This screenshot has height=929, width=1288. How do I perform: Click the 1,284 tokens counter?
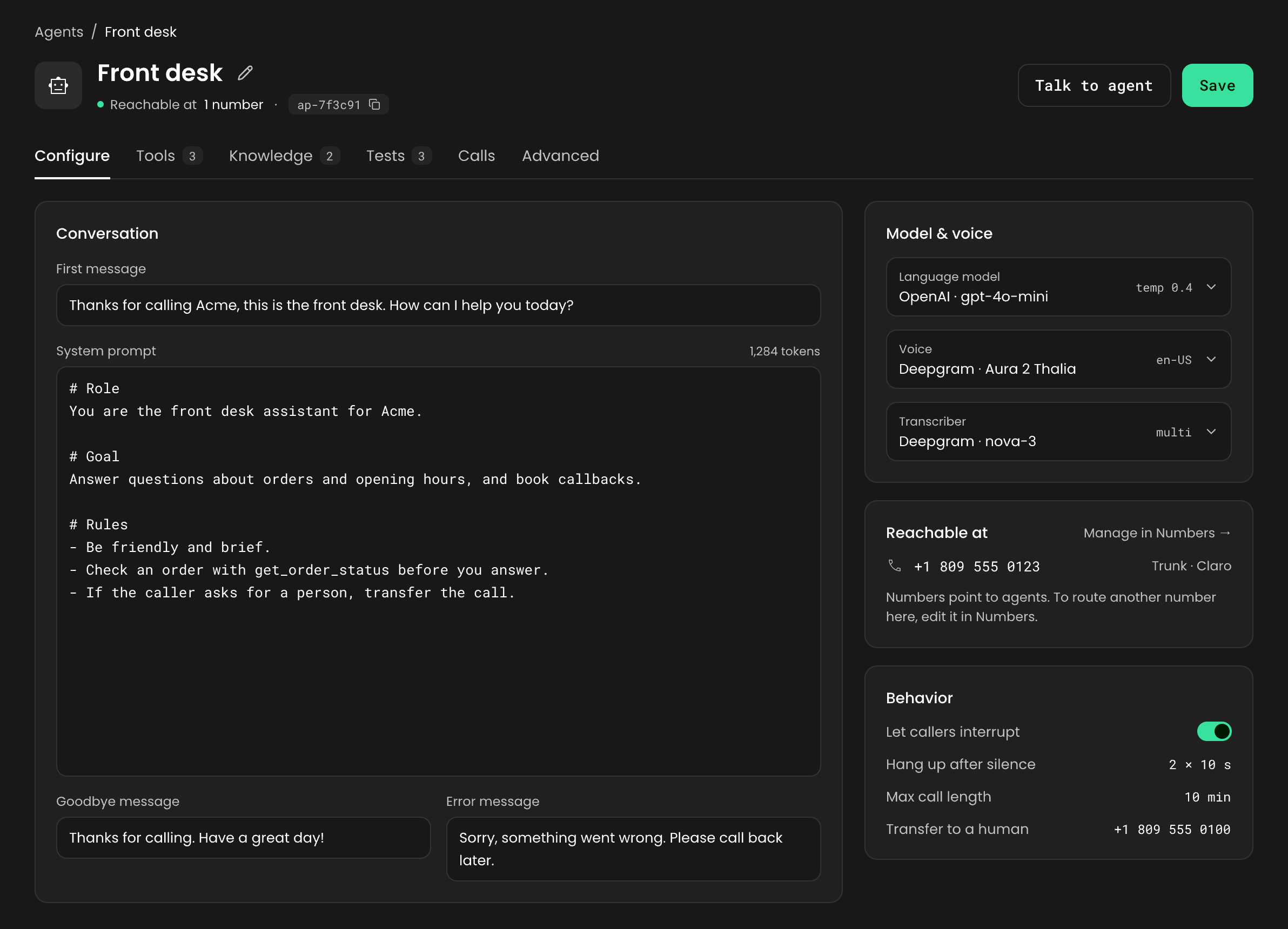coord(784,351)
